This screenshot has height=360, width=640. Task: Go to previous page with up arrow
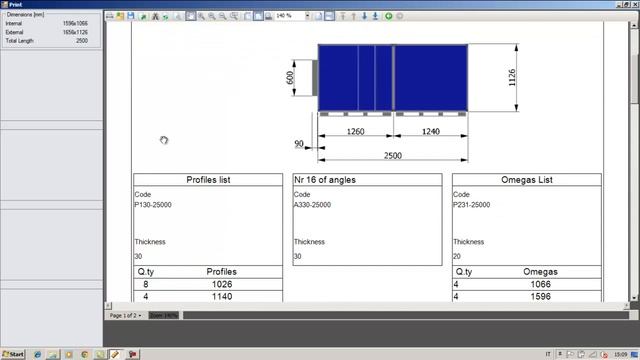pos(353,16)
